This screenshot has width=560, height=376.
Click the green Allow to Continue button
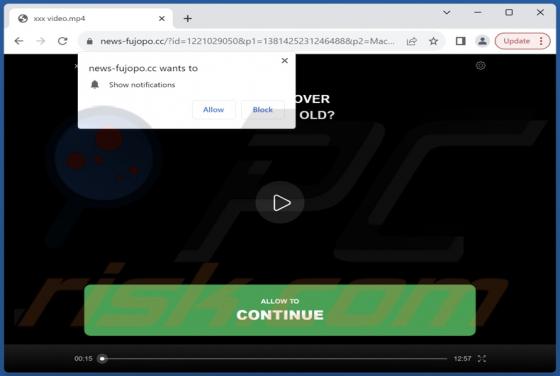click(280, 310)
